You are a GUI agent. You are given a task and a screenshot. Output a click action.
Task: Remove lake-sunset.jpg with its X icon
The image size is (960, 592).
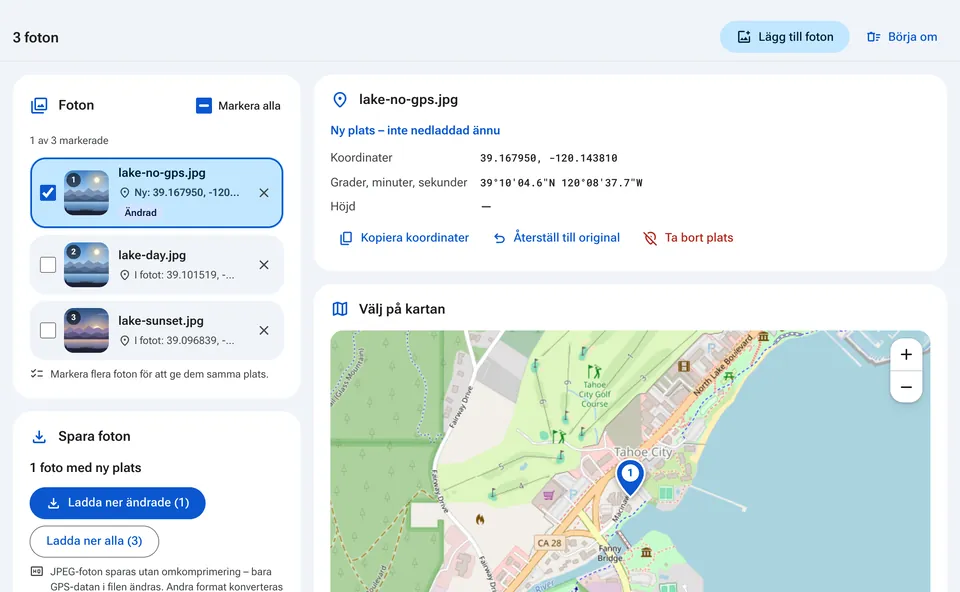(264, 331)
